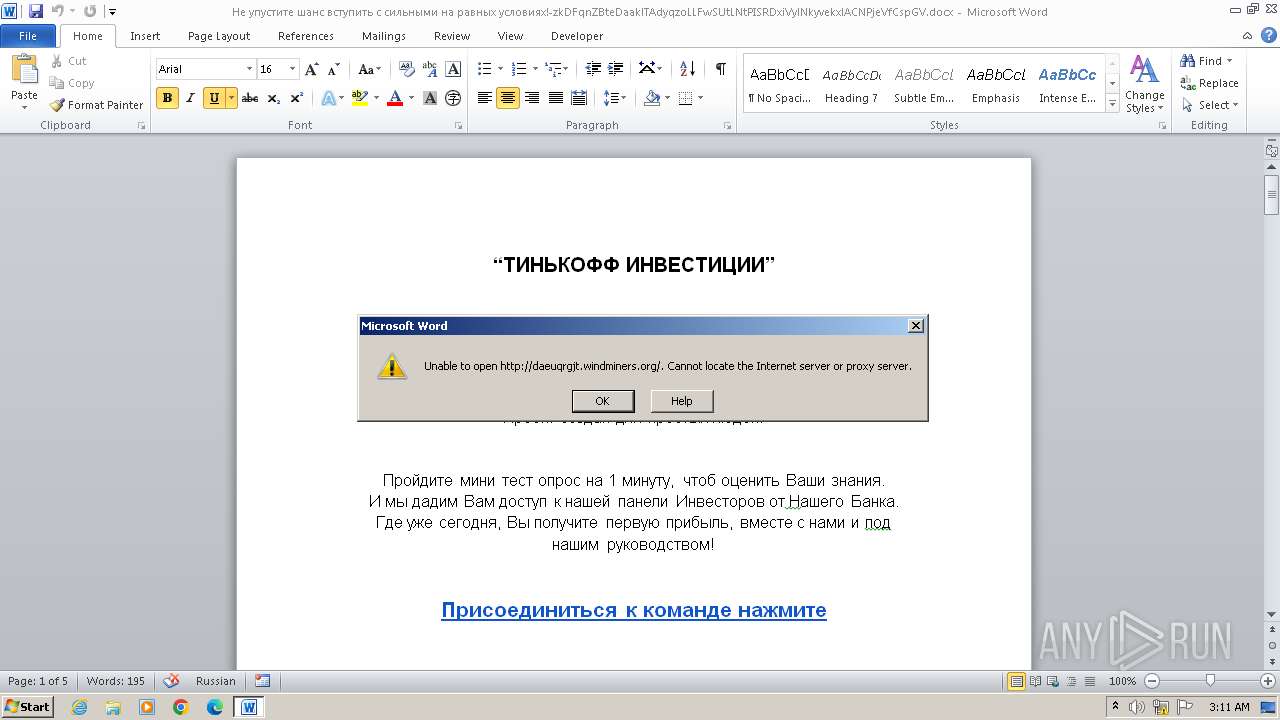
Task: Switch to the Developer tab
Action: [x=577, y=36]
